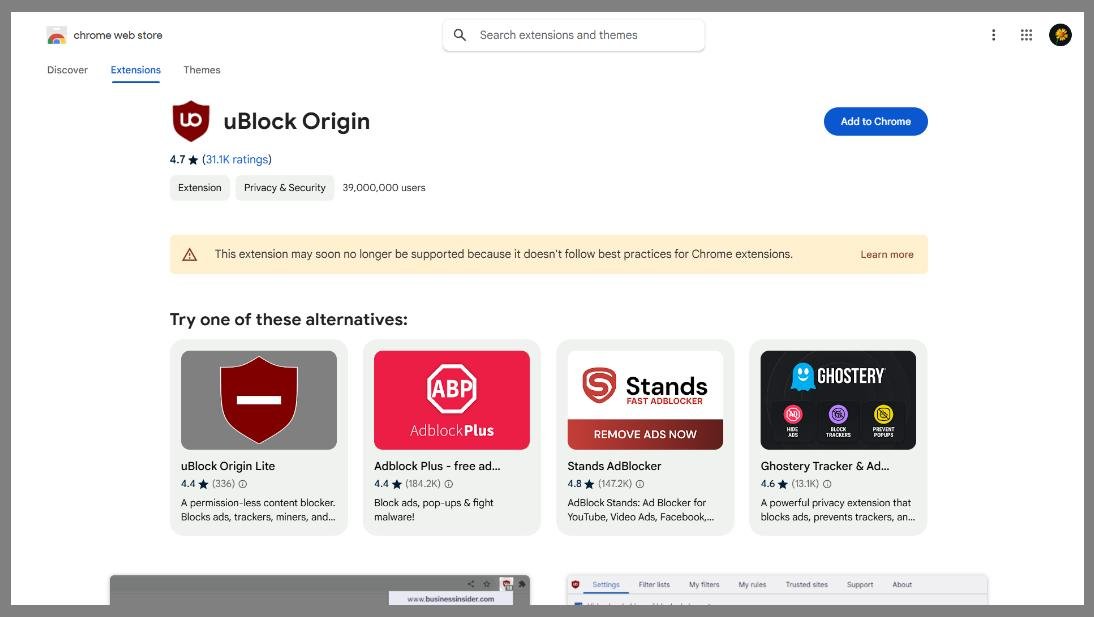
Task: Click the Chrome Web Store rainbow logo
Action: click(x=57, y=35)
